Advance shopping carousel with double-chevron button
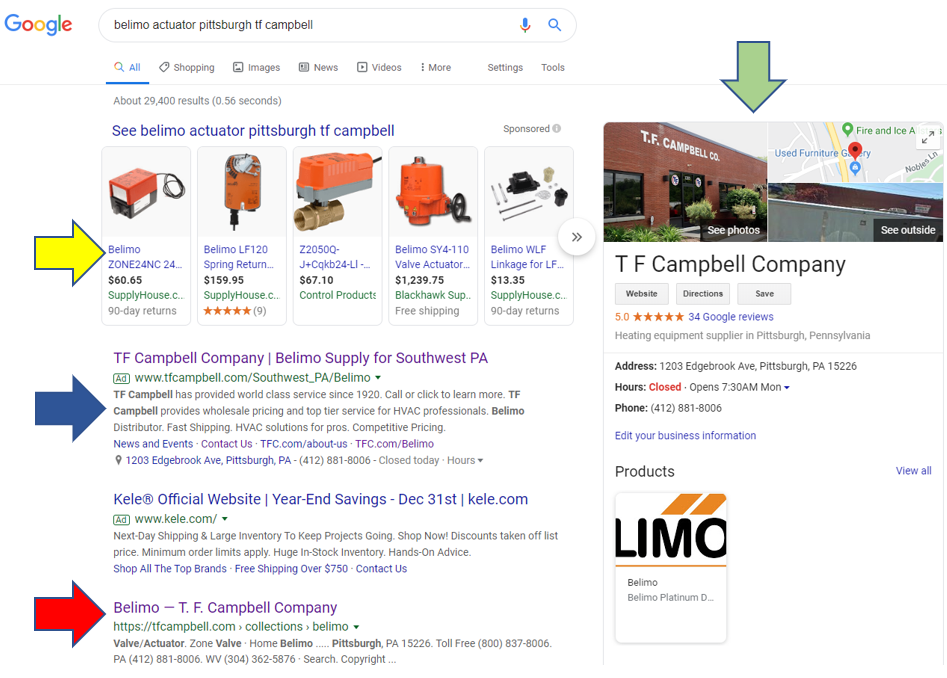This screenshot has height=678, width=947. click(x=577, y=237)
